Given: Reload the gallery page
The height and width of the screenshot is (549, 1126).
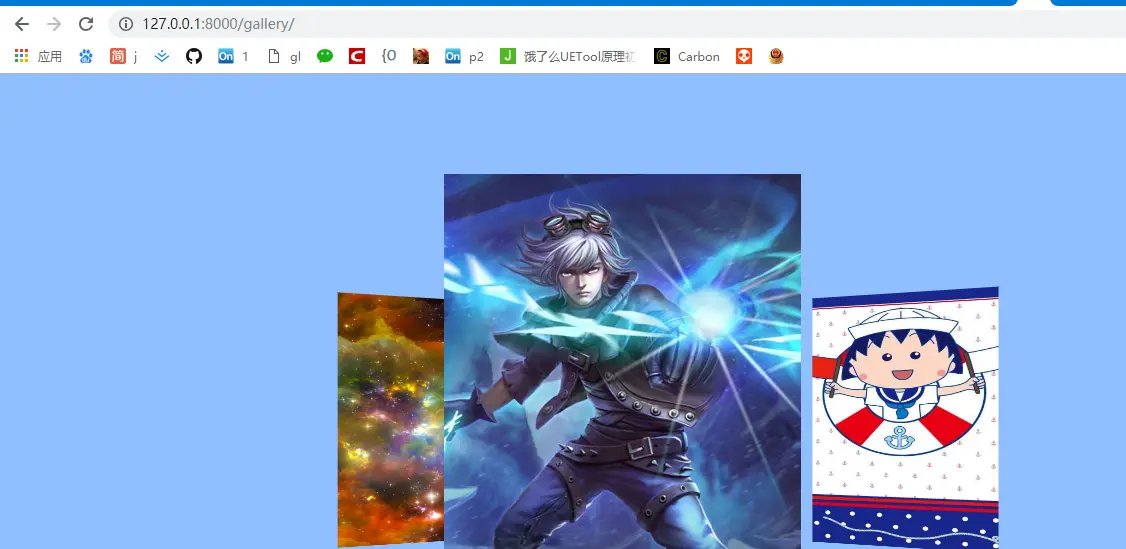Looking at the screenshot, I should pyautogui.click(x=86, y=24).
